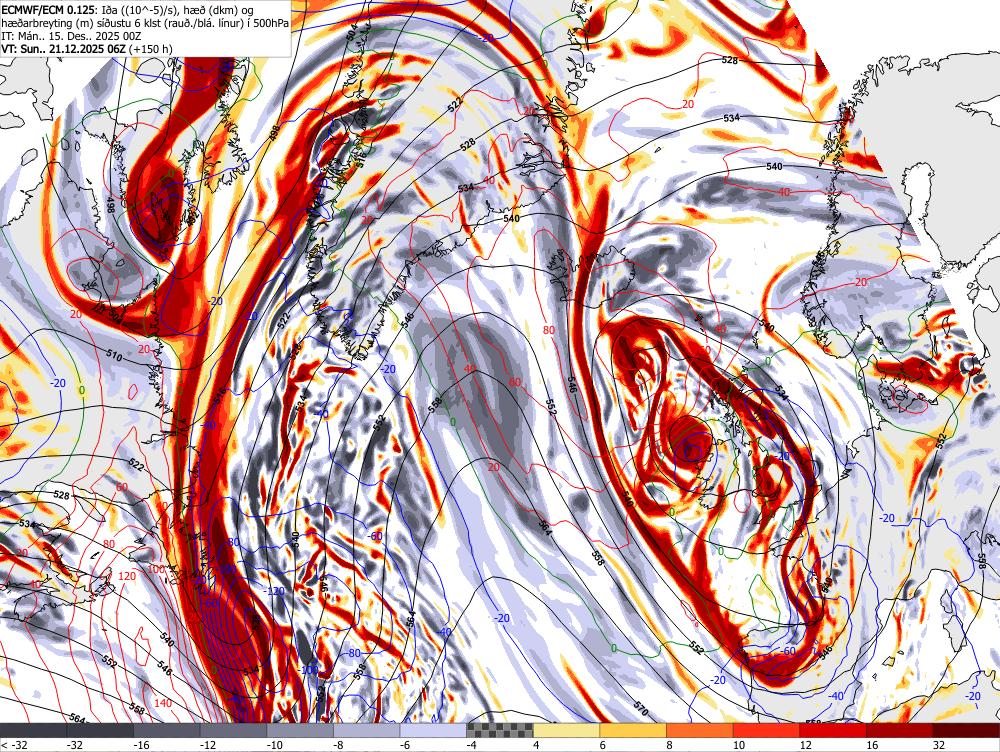Screen dimensions: 1000x752
Task: Click the '510' black contour label
Action: 114,356
